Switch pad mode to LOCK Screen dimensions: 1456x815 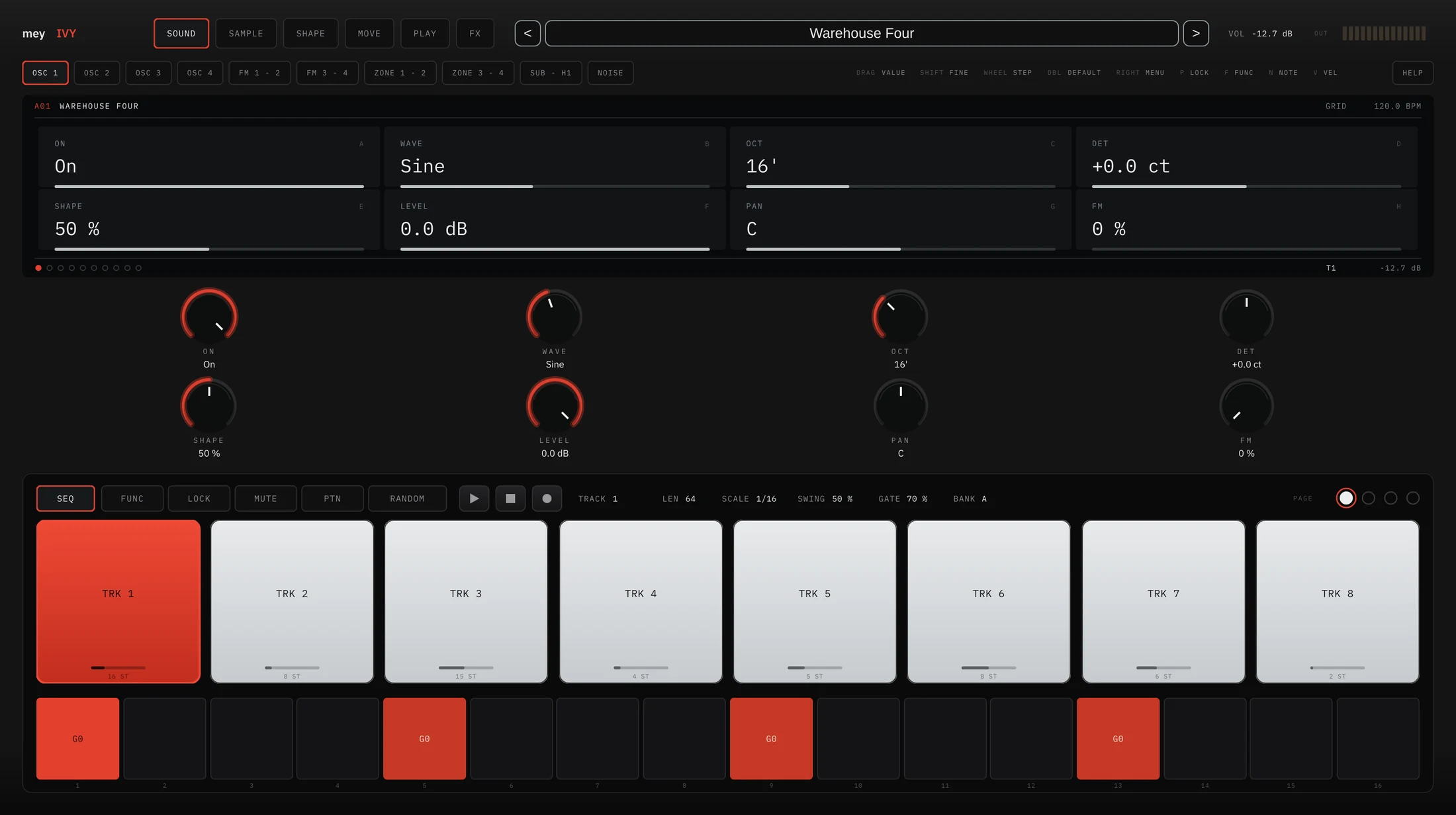[199, 499]
